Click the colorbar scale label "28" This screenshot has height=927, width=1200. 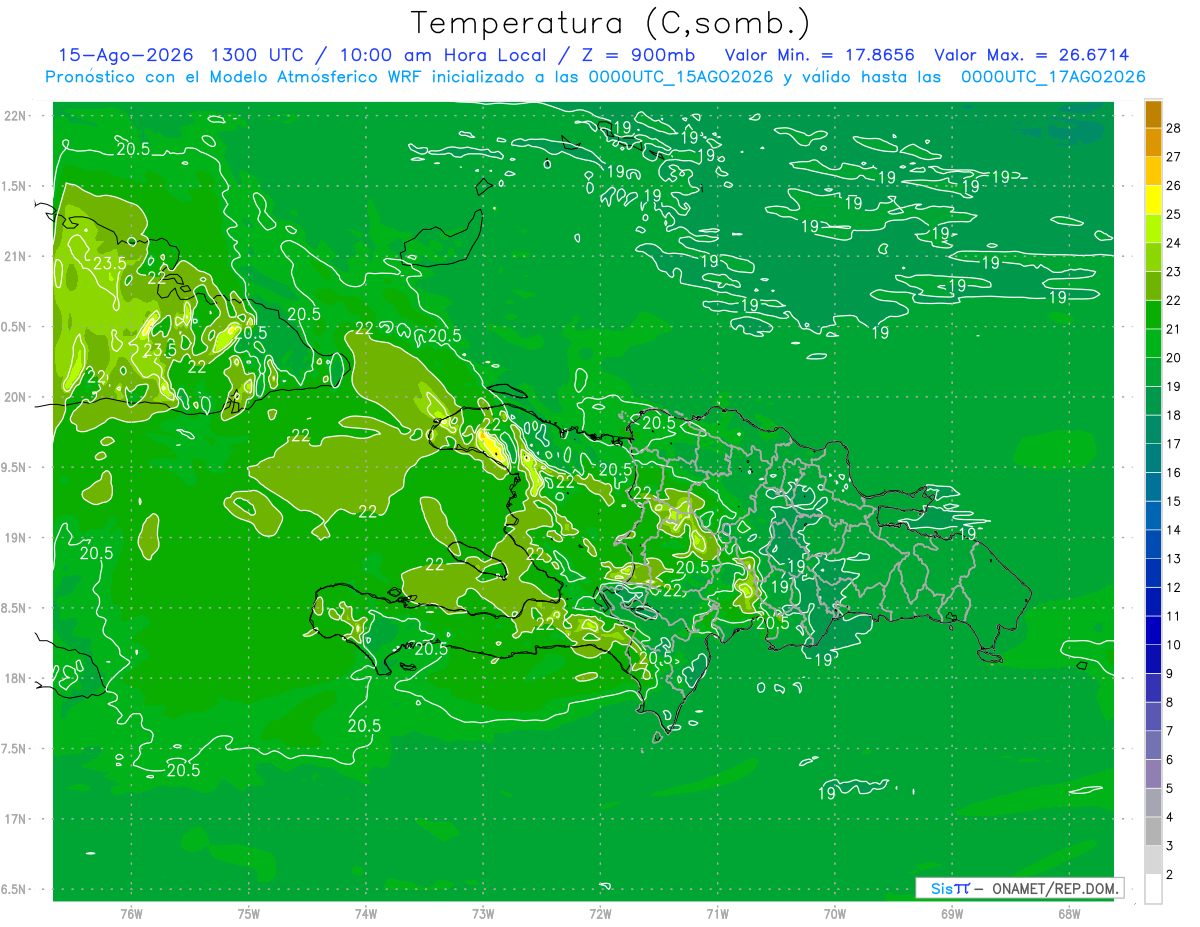1173,127
